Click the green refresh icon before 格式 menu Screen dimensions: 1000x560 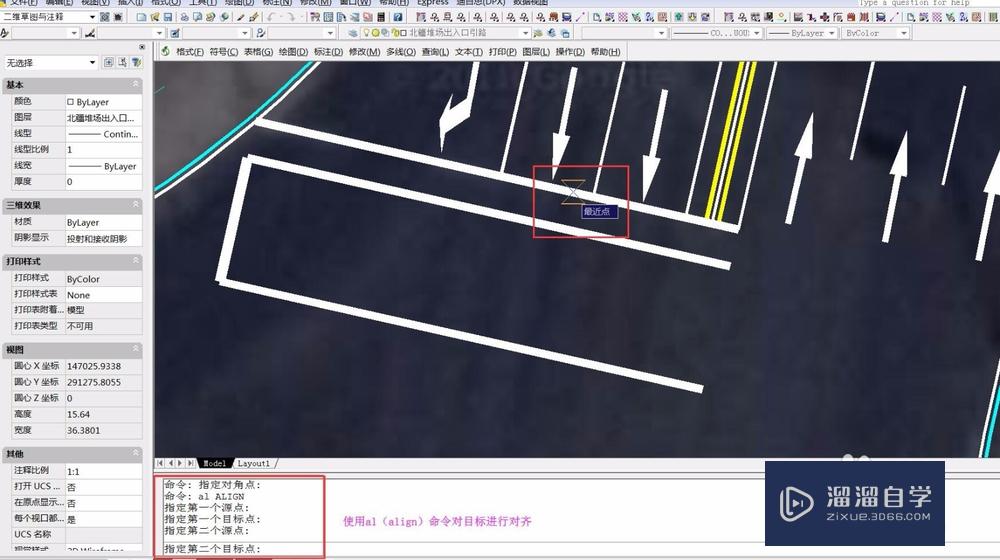(165, 51)
